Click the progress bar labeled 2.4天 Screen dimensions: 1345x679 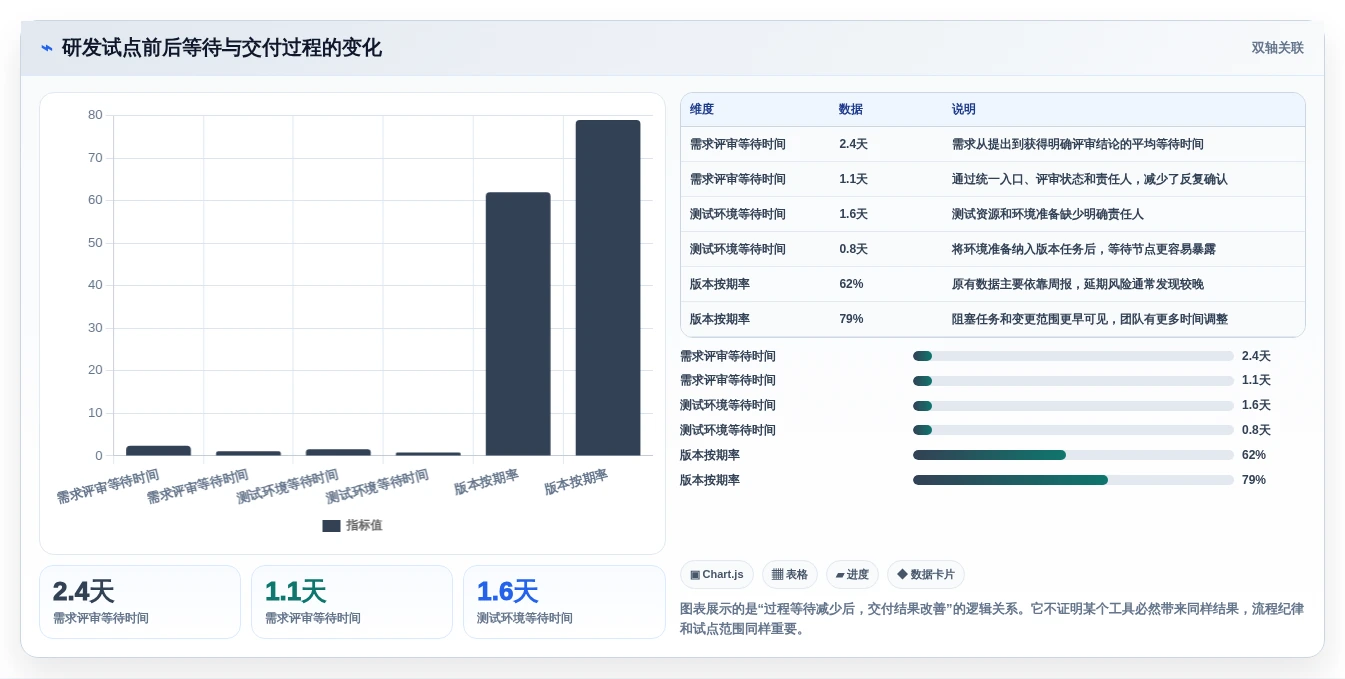click(x=1073, y=356)
